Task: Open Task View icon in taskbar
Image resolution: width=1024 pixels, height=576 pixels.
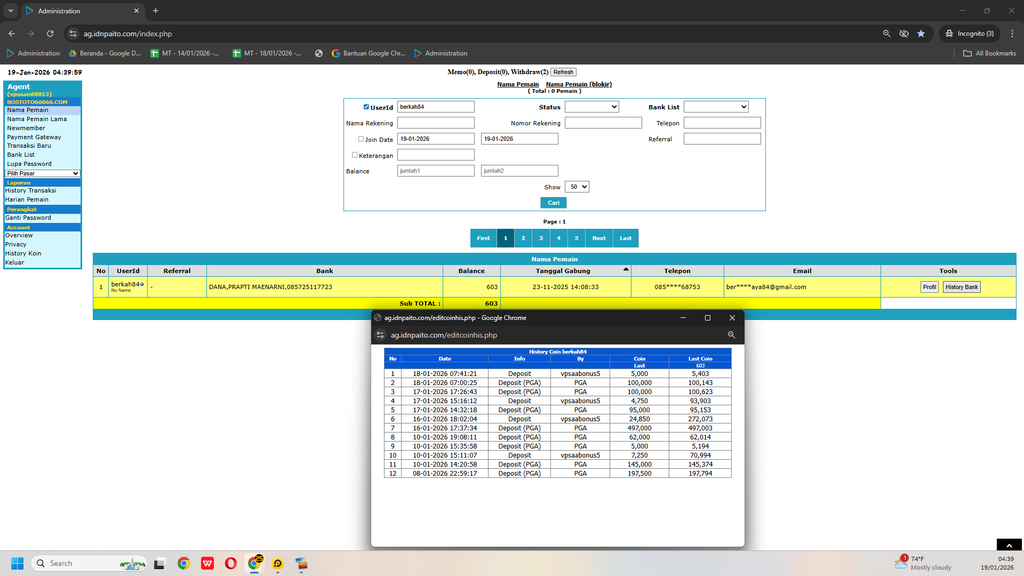Action: (159, 564)
